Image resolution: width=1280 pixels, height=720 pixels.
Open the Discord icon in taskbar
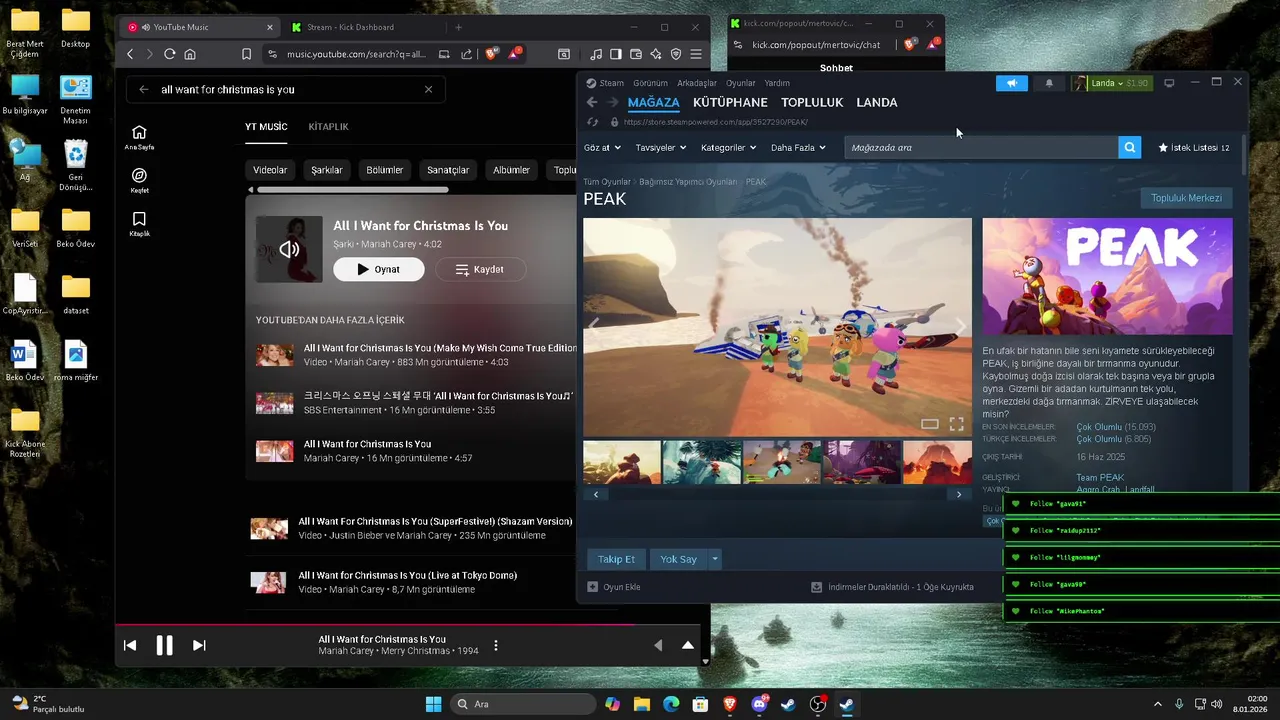(x=759, y=704)
